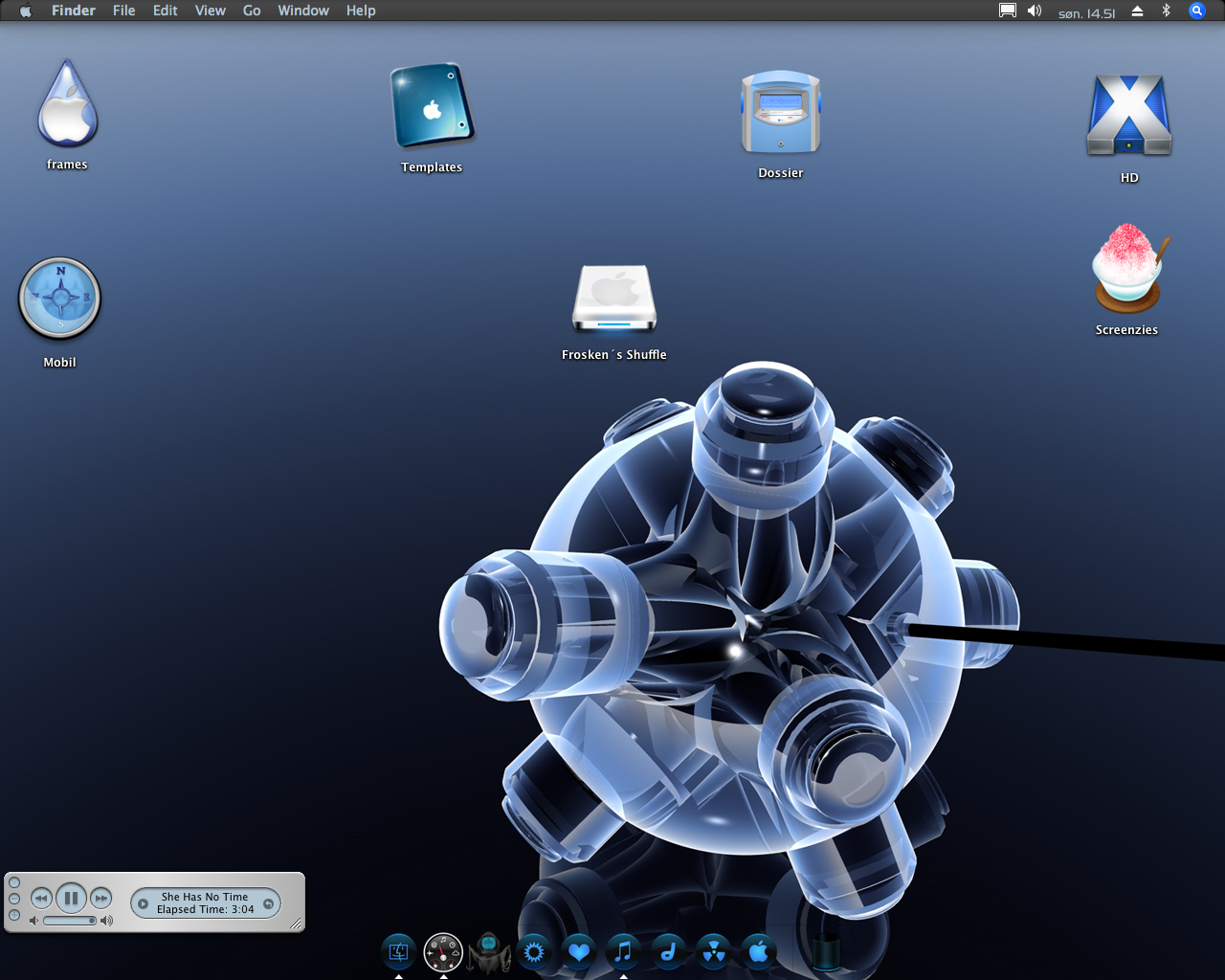
Task: Click the menu bar clock søn. 14.51
Action: point(1087,12)
